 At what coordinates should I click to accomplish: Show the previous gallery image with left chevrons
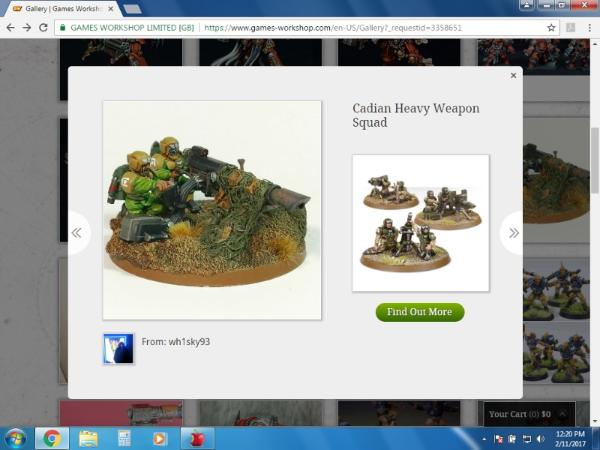77,233
